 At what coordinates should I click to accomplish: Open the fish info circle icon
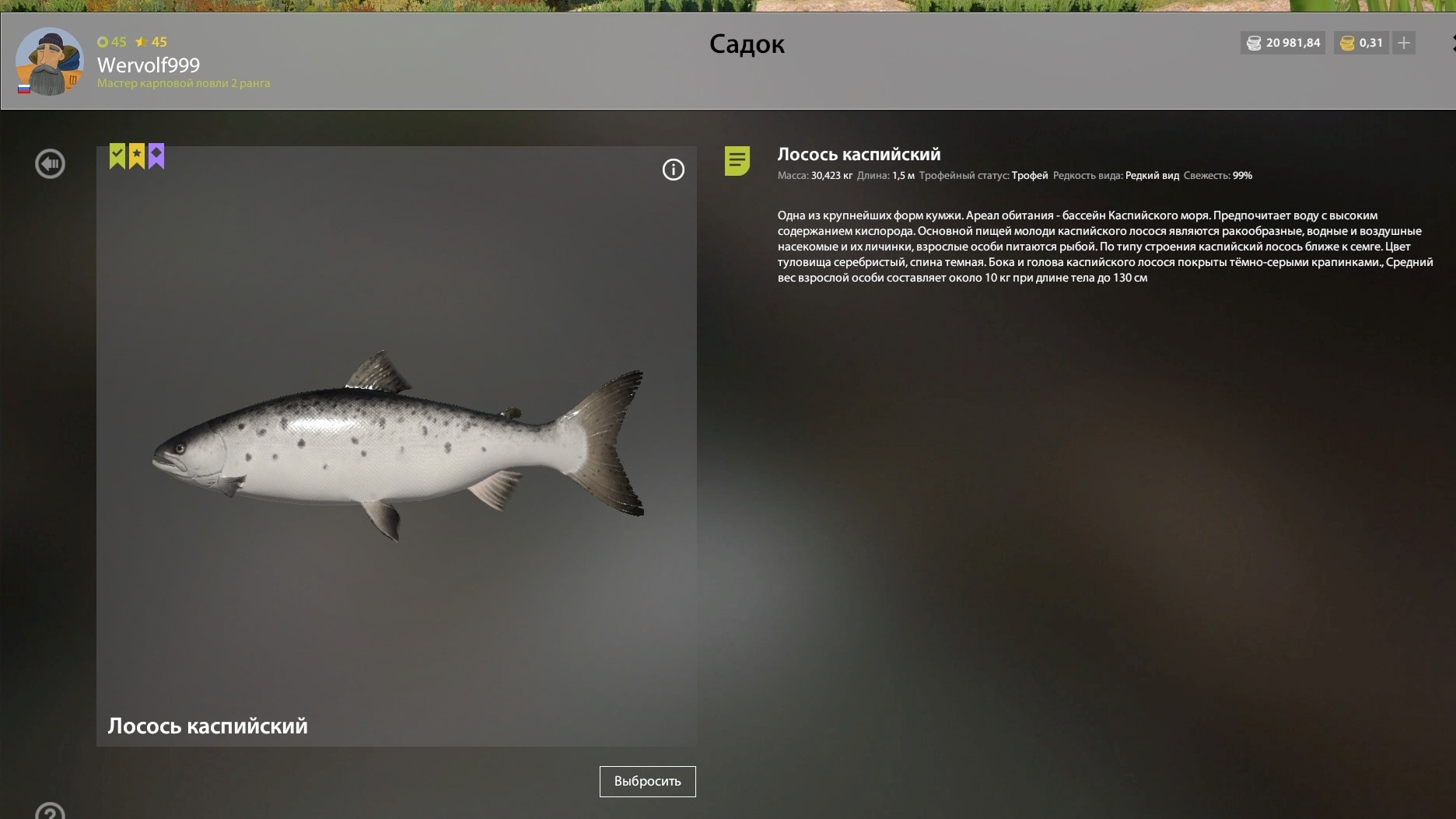[x=673, y=170]
